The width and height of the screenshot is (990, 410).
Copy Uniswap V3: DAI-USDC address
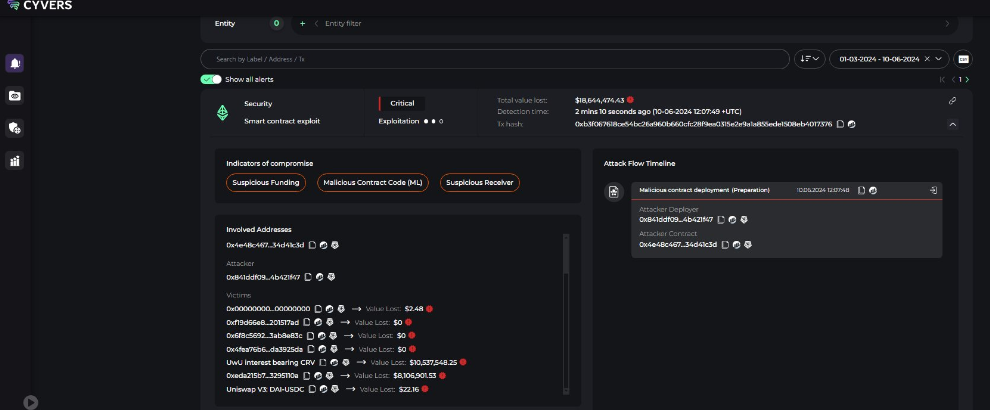click(x=313, y=389)
